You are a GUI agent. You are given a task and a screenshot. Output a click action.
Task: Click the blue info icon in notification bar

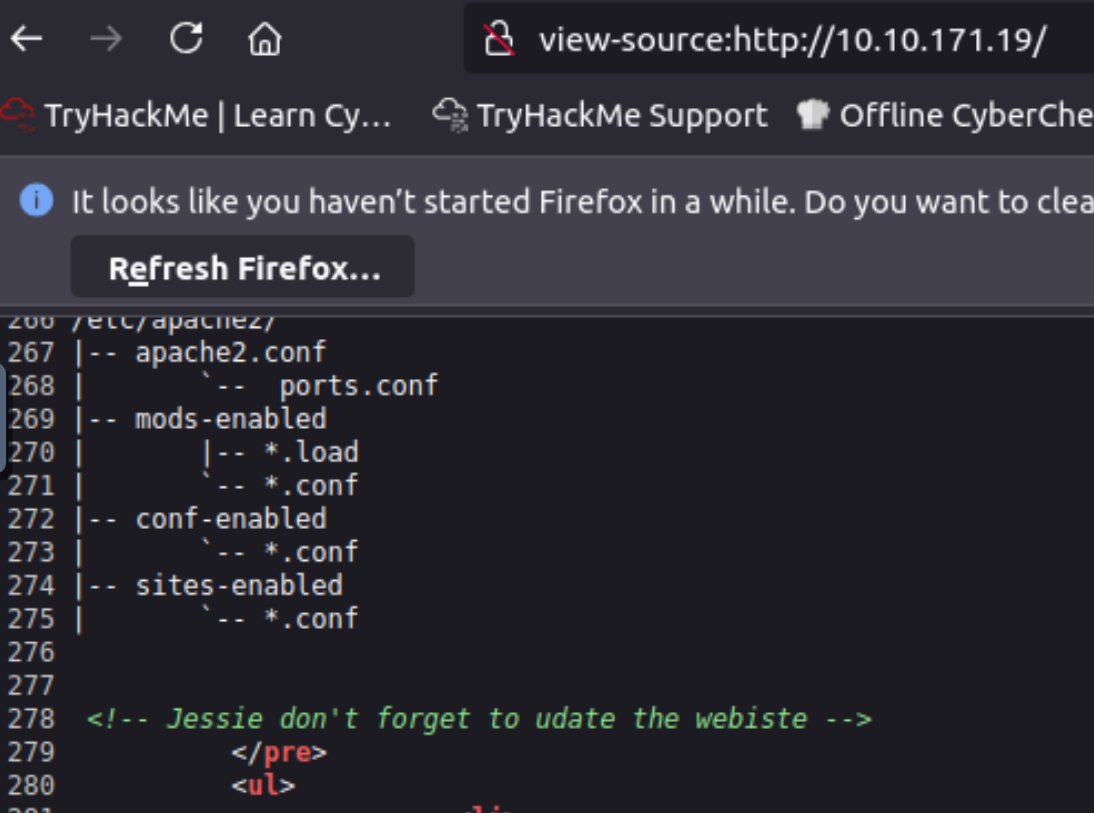(x=37, y=201)
